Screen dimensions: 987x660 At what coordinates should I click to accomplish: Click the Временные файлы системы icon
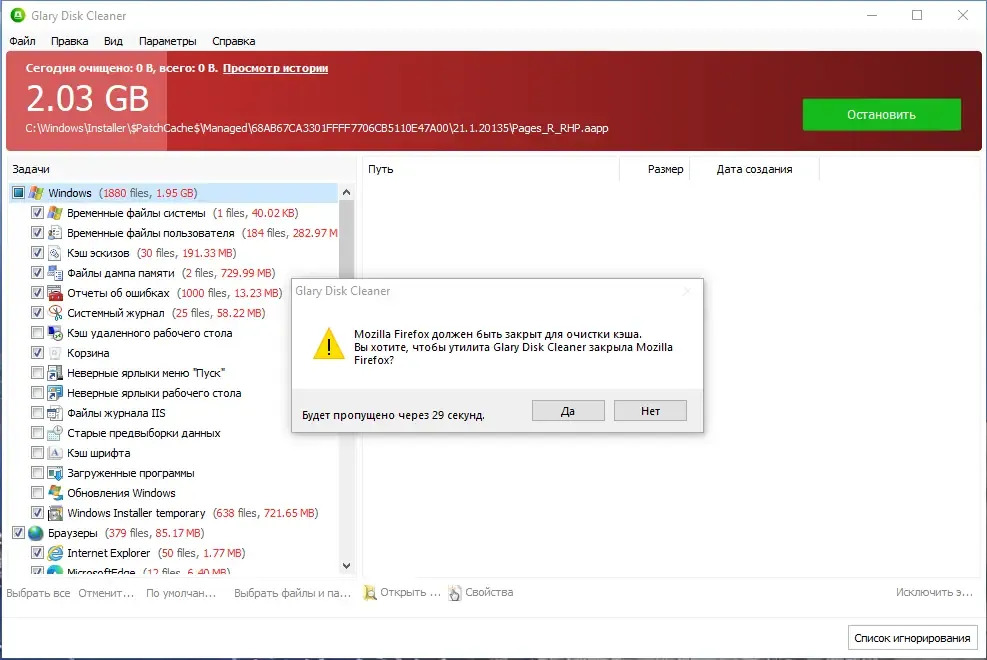(55, 213)
